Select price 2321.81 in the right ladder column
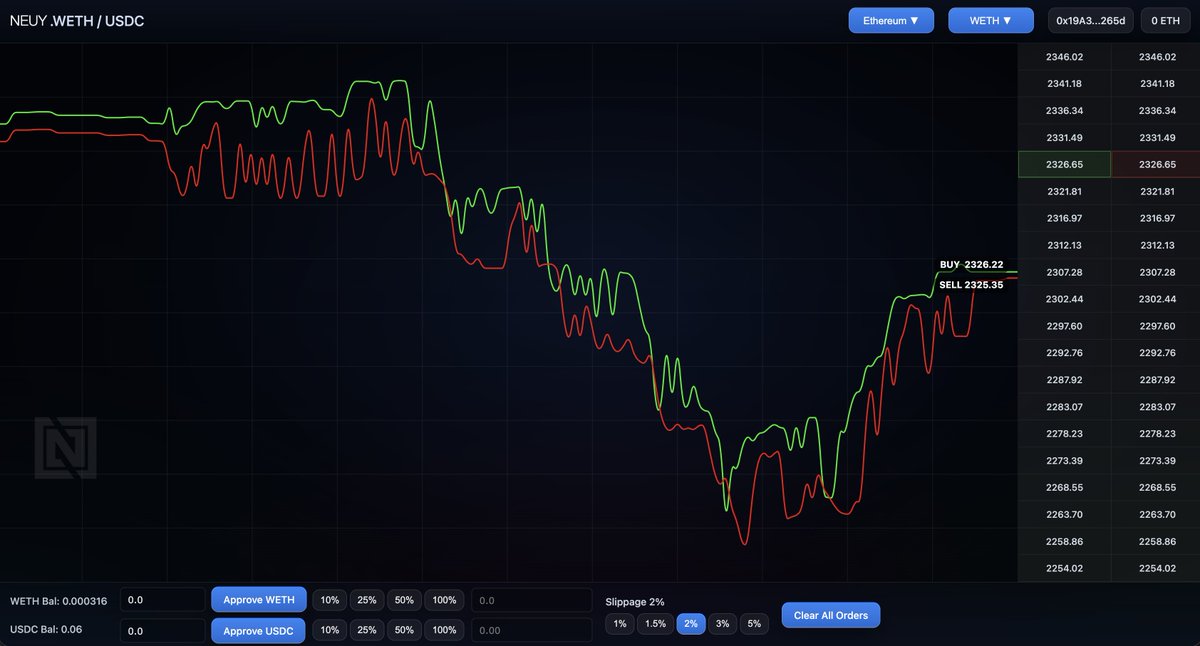 tap(1157, 191)
